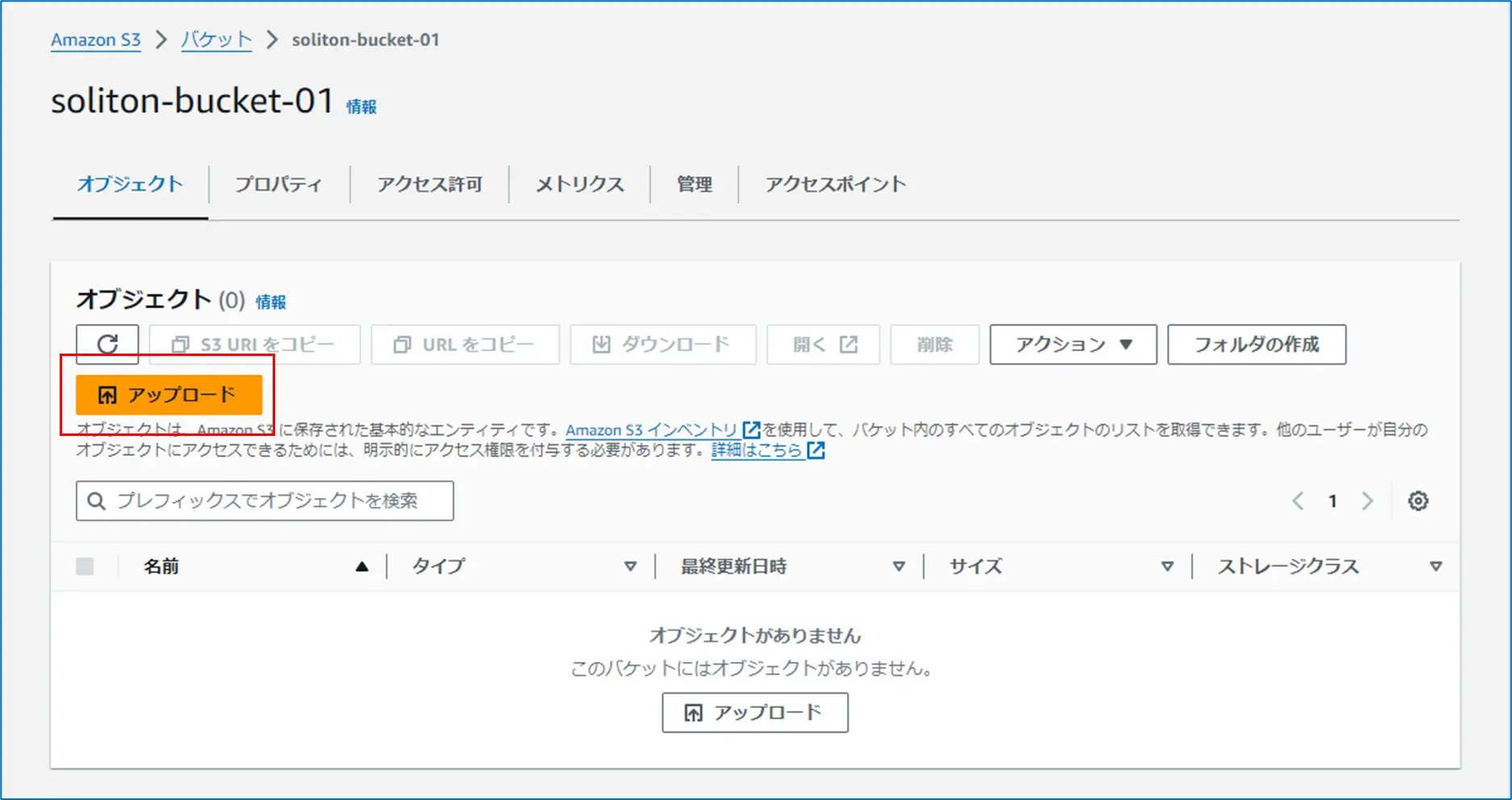Open the メトリクス tab
Viewport: 1512px width, 800px height.
(x=579, y=185)
